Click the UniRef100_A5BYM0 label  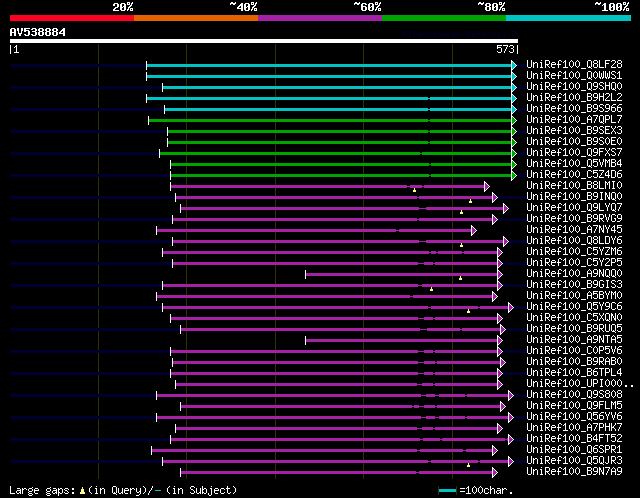click(x=574, y=296)
